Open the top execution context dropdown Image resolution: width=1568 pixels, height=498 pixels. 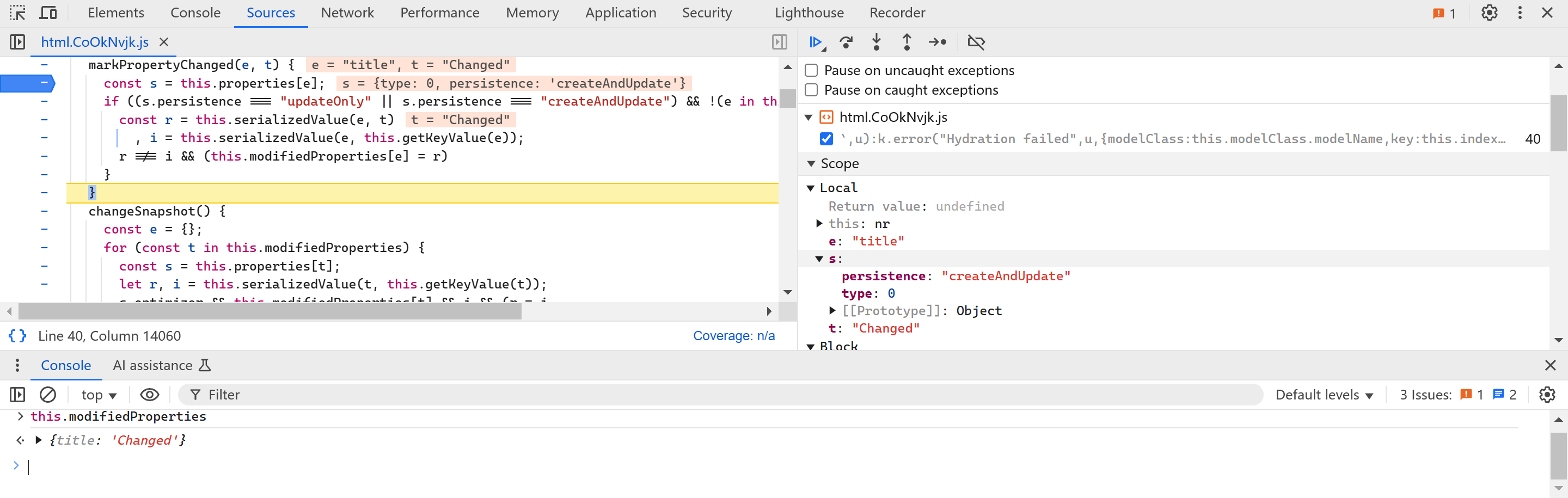[99, 395]
